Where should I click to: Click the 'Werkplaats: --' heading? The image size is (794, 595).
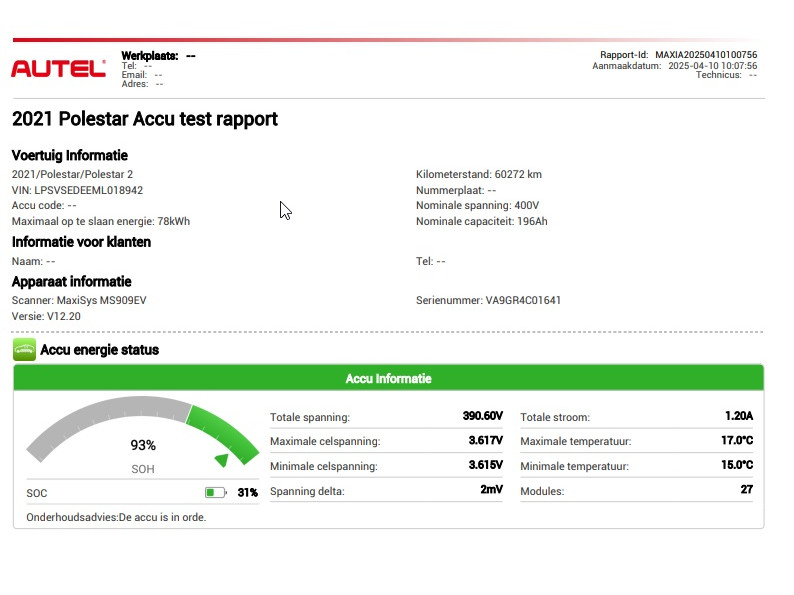coord(158,56)
